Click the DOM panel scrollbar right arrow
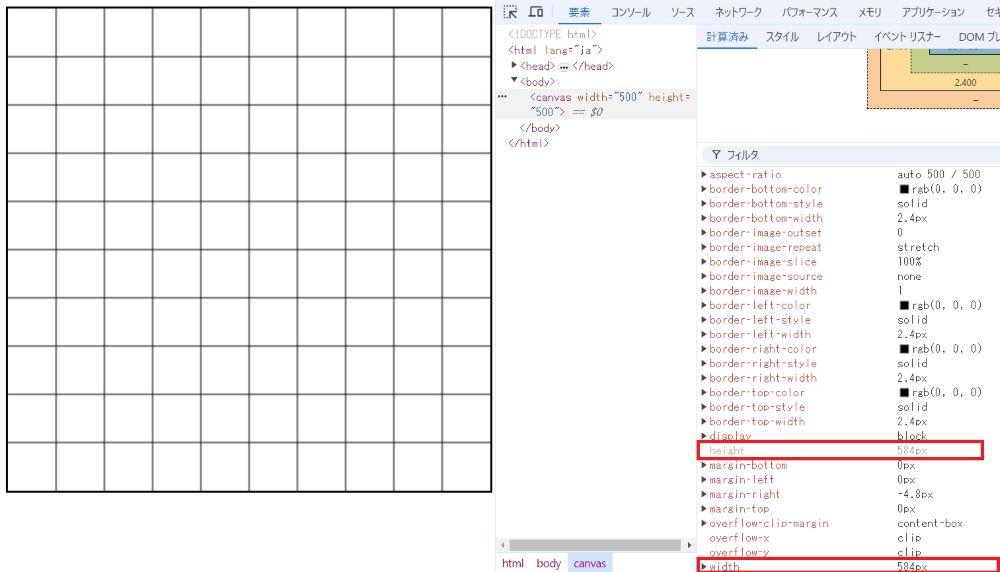Viewport: 1000px width, 572px height. pos(689,545)
